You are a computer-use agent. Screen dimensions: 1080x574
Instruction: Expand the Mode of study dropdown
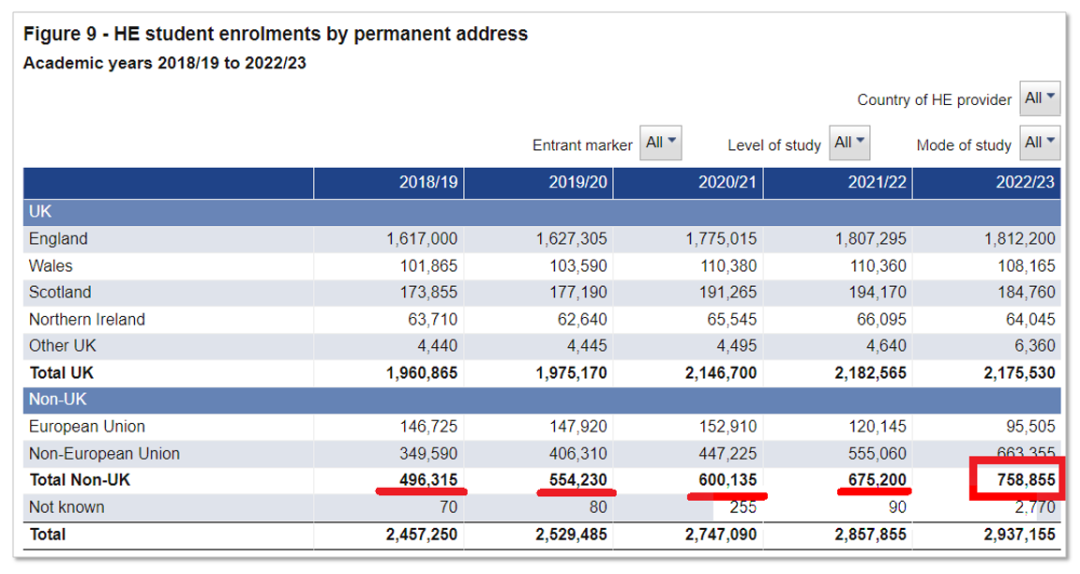click(x=1039, y=143)
